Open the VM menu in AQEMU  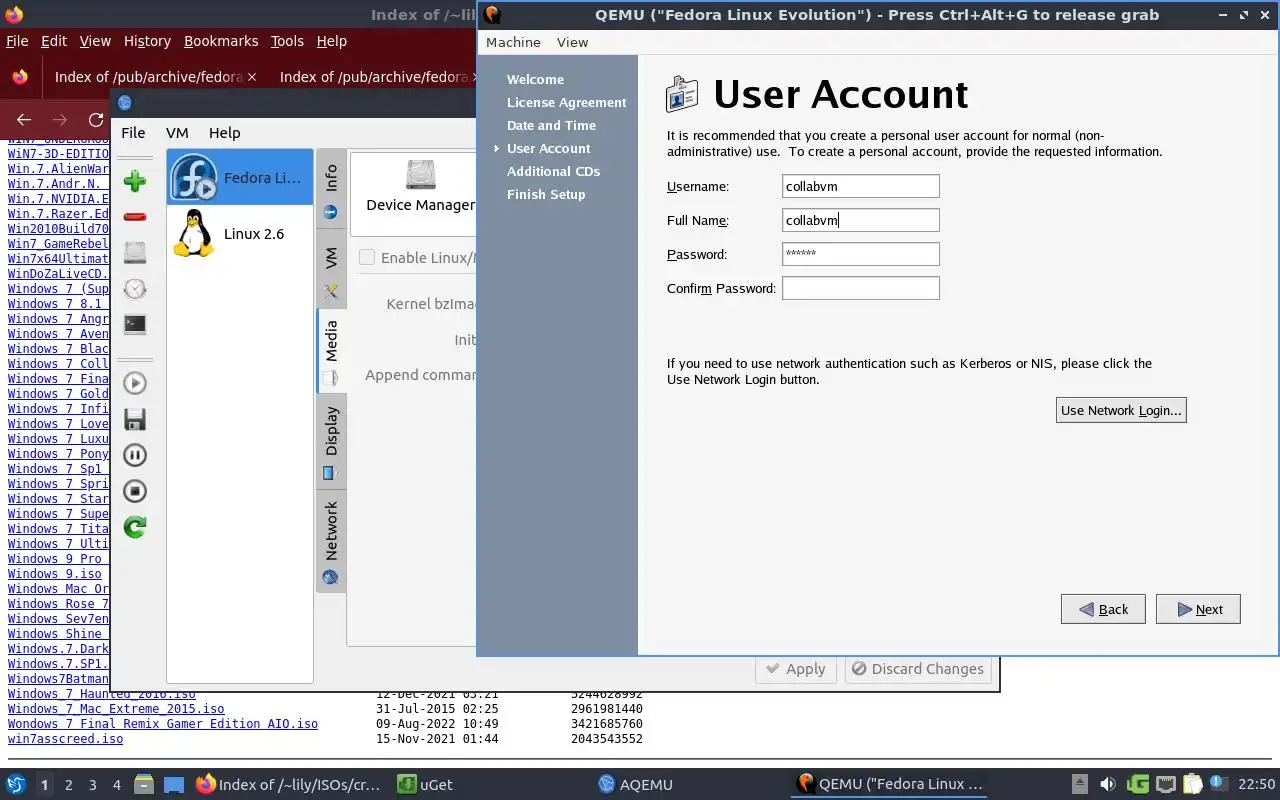(x=177, y=132)
